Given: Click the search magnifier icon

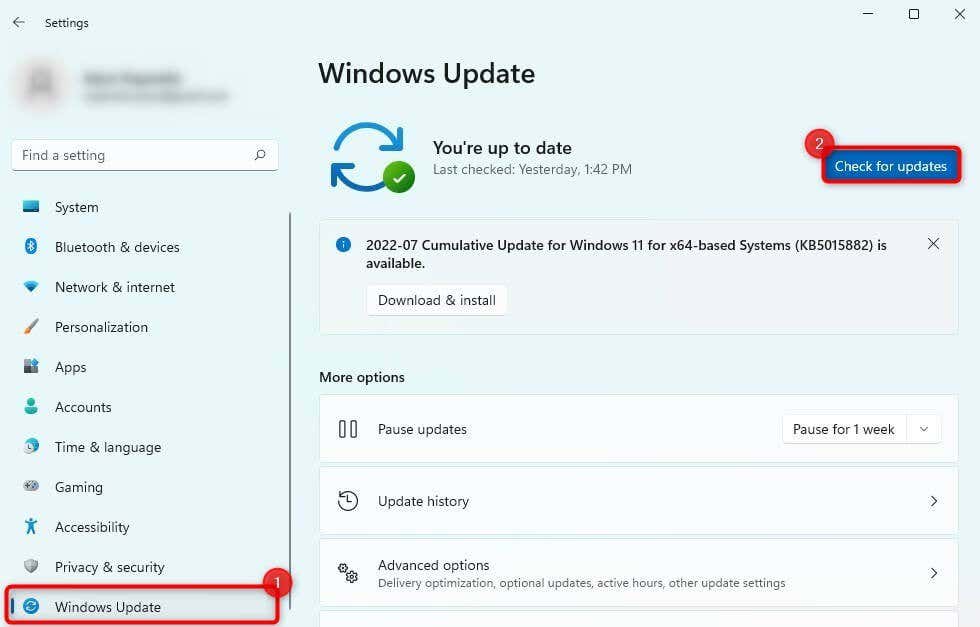Looking at the screenshot, I should tap(260, 154).
